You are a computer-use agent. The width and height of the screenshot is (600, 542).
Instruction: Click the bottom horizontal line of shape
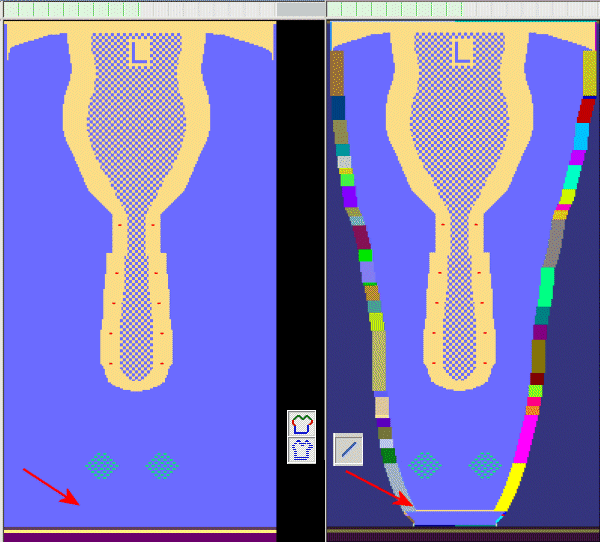pyautogui.click(x=456, y=511)
